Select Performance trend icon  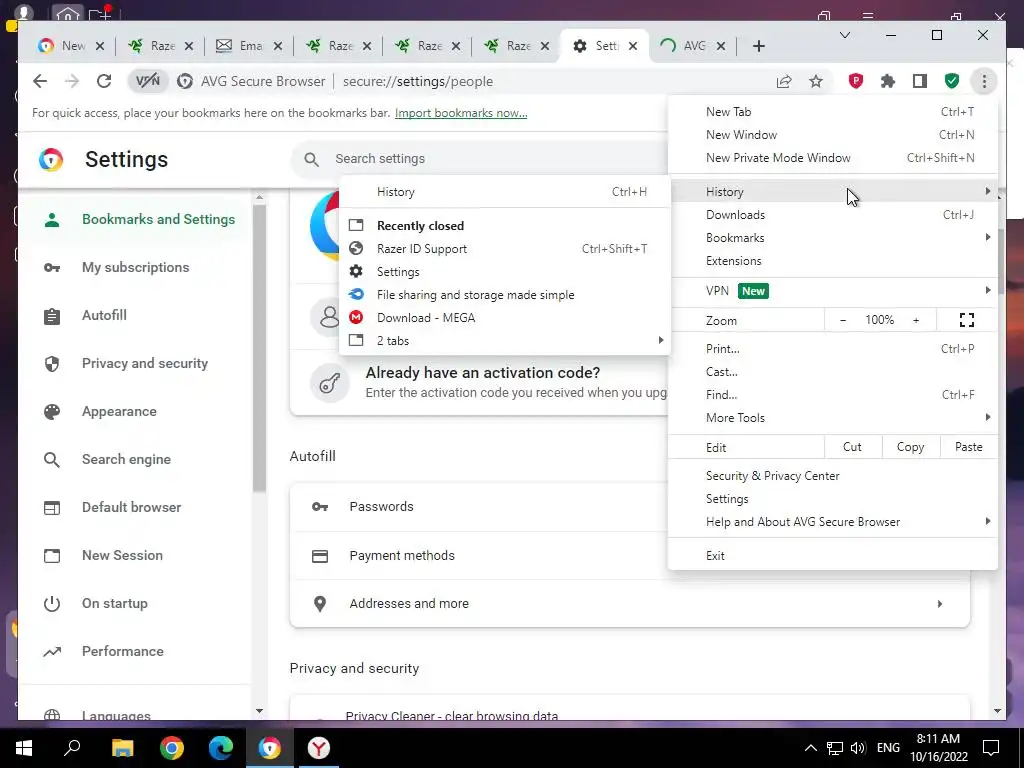[52, 652]
